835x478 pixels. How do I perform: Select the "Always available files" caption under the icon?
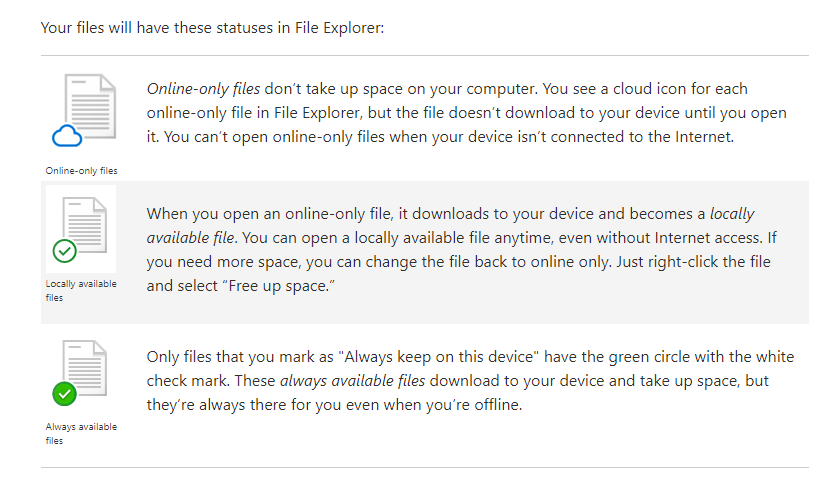pos(81,433)
